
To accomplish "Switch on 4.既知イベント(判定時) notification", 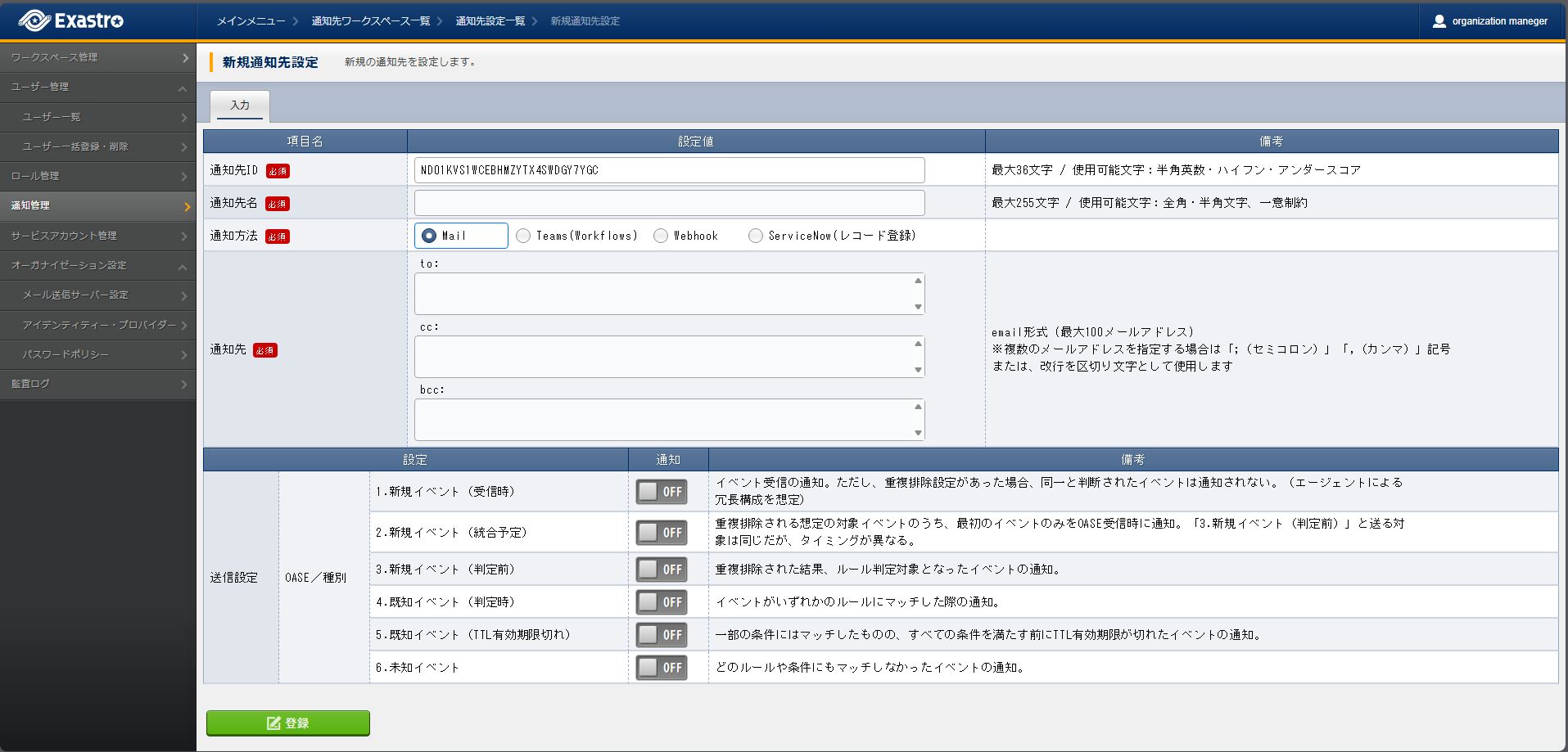I will click(662, 602).
